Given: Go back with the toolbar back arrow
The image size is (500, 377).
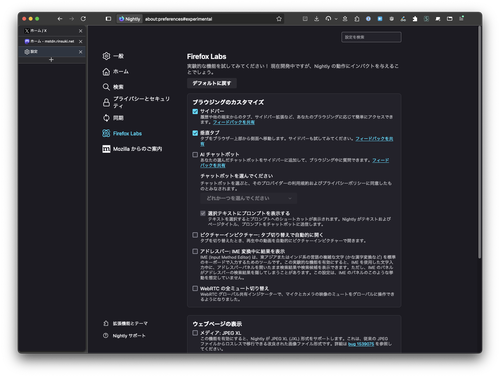Looking at the screenshot, I should [x=60, y=19].
